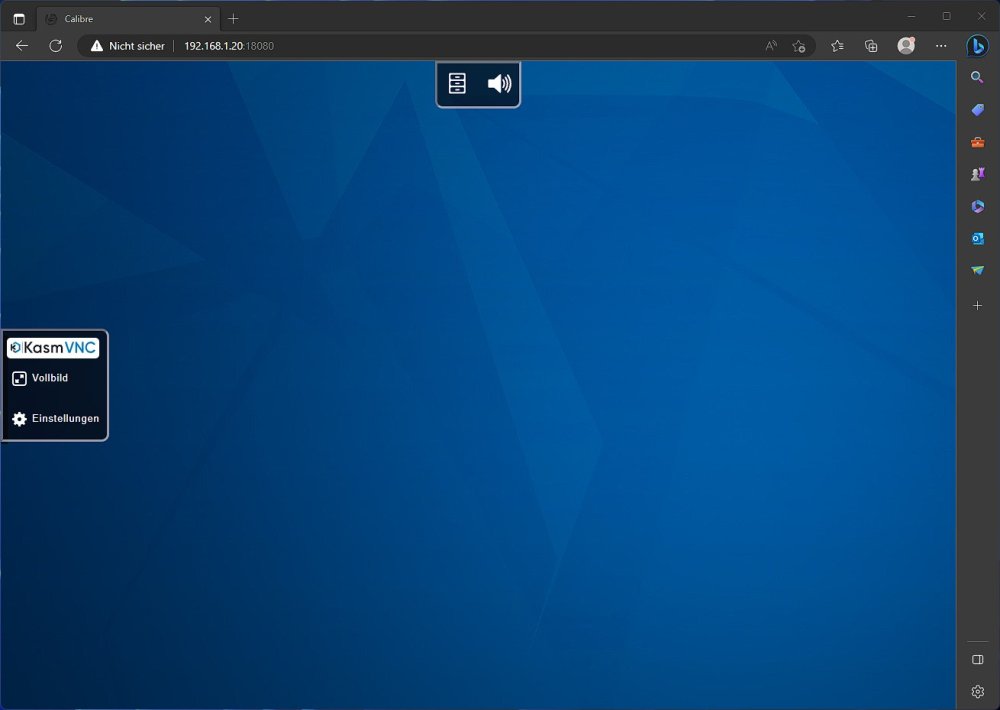The width and height of the screenshot is (1000, 710).
Task: Open the Outlook sidebar icon
Action: click(978, 239)
